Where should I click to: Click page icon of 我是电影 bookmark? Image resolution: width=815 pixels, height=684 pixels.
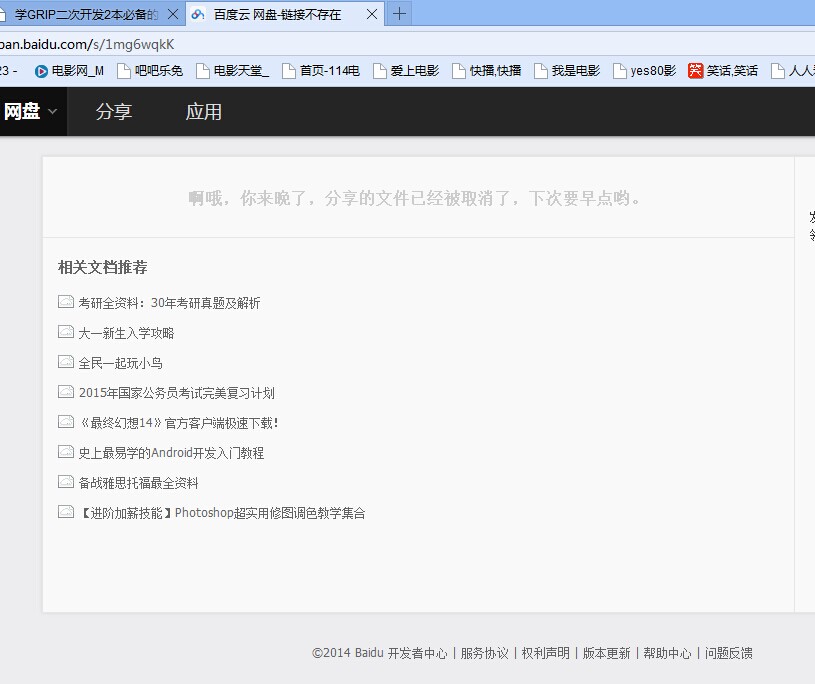pyautogui.click(x=541, y=71)
